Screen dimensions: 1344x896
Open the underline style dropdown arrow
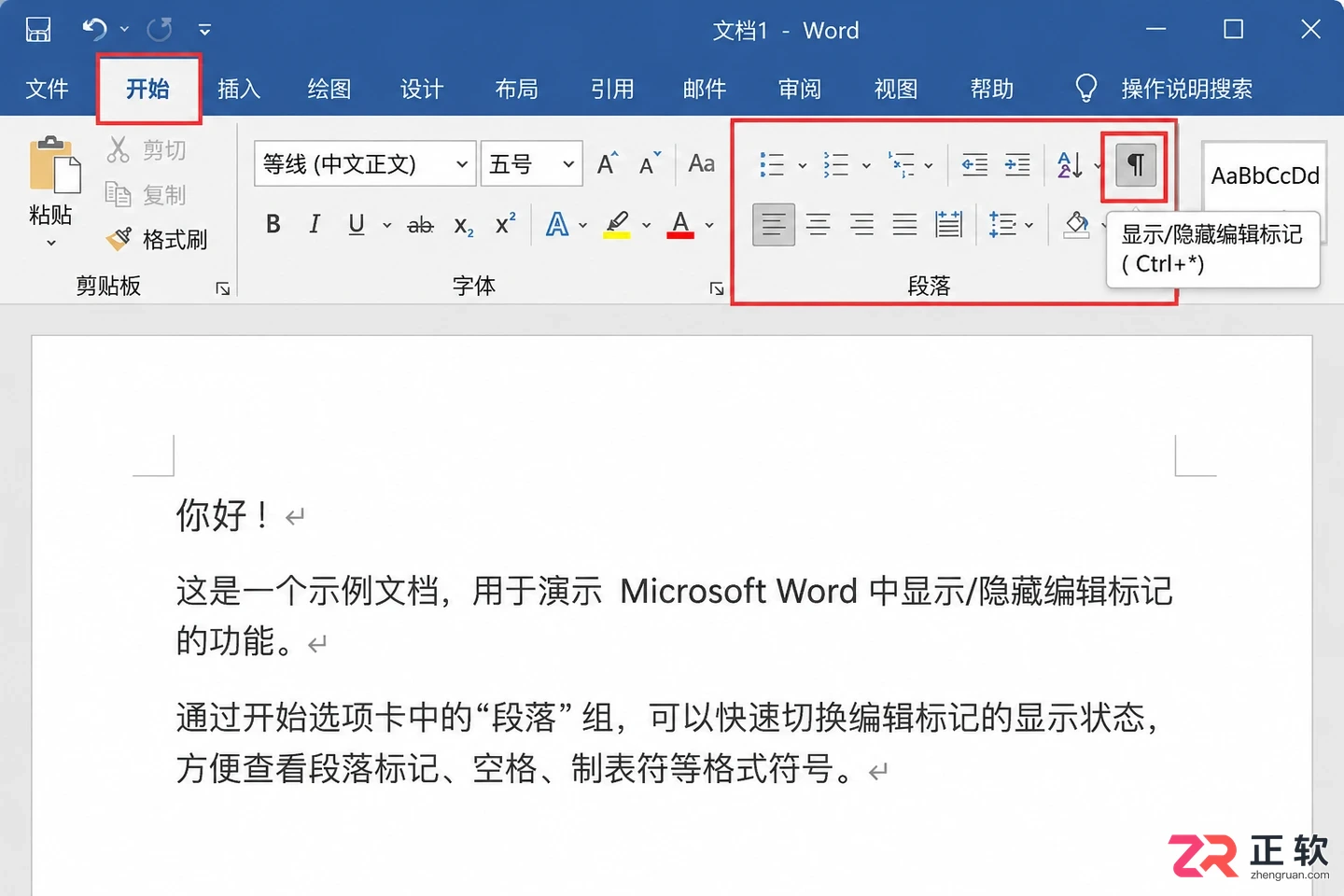pyautogui.click(x=386, y=225)
